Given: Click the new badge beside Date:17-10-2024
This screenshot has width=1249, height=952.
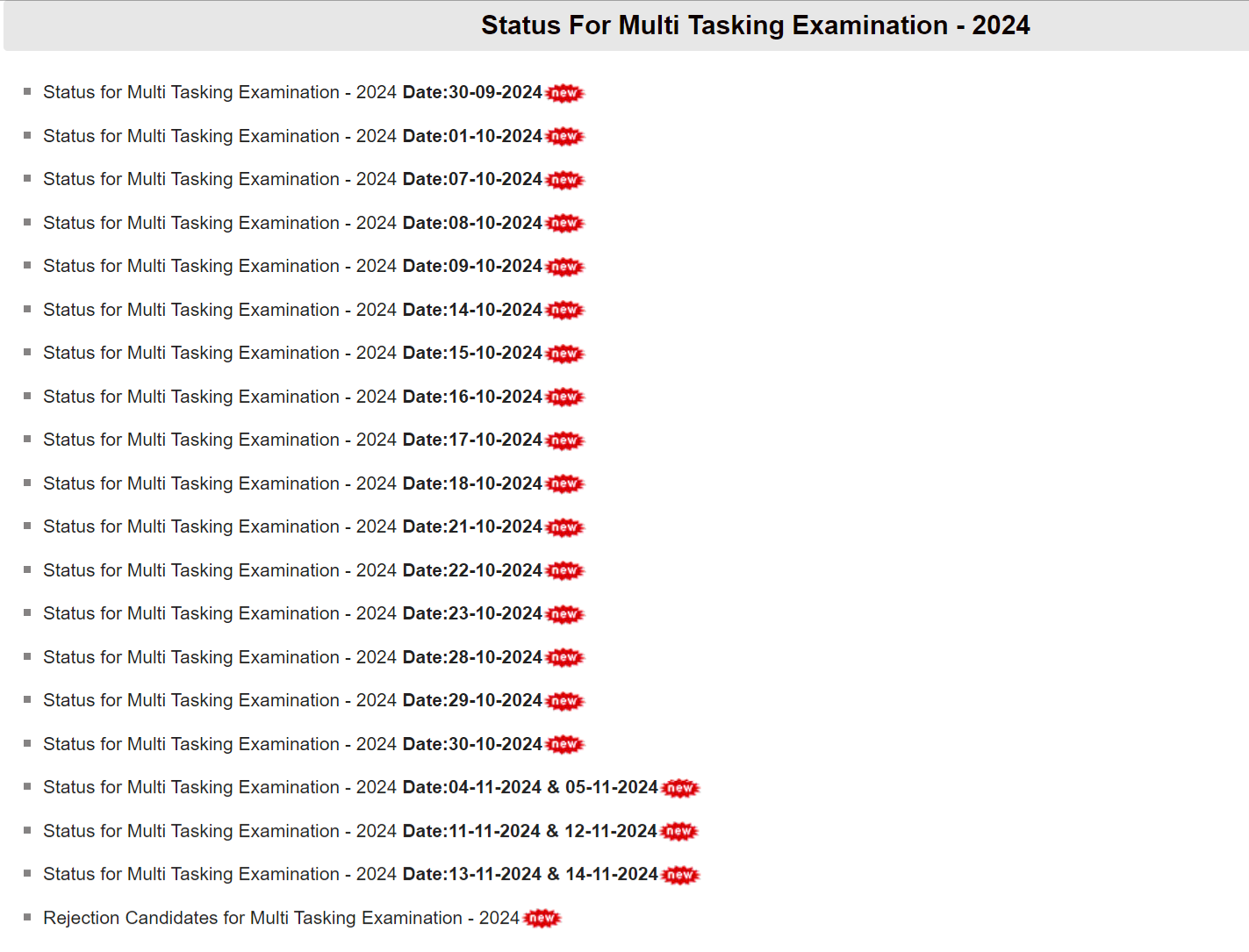Looking at the screenshot, I should click(564, 440).
